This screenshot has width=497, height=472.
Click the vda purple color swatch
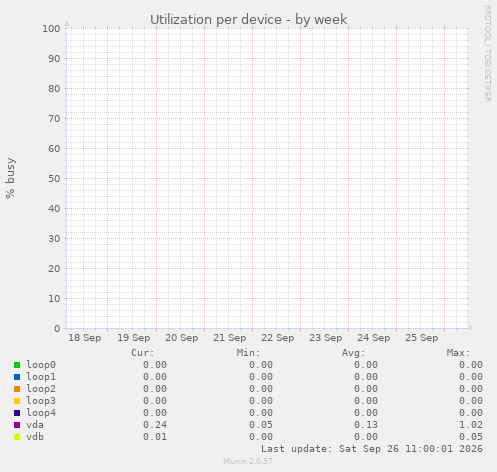[x=17, y=425]
